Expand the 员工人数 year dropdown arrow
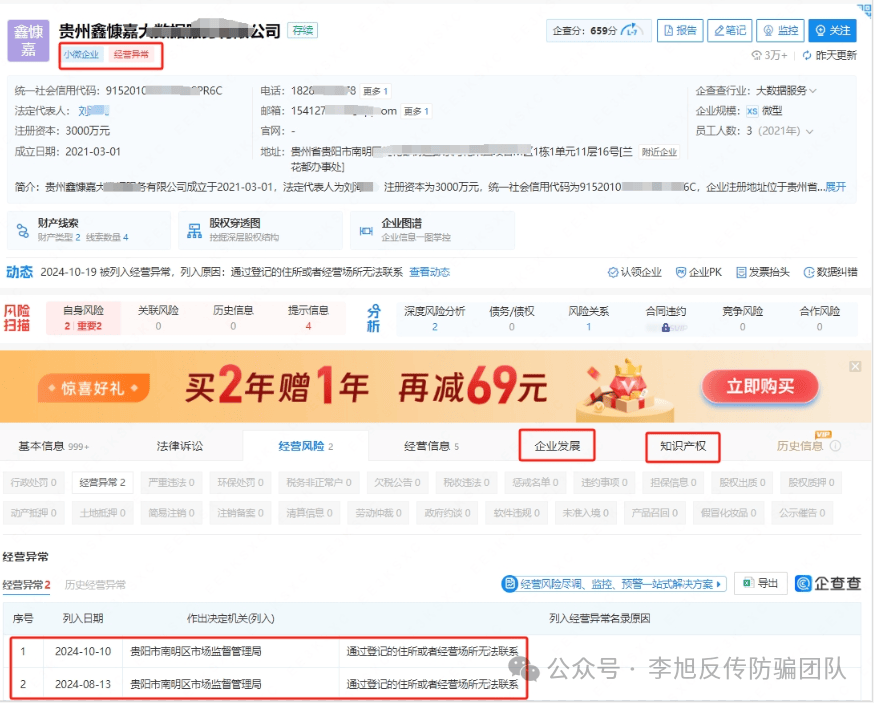 809,131
